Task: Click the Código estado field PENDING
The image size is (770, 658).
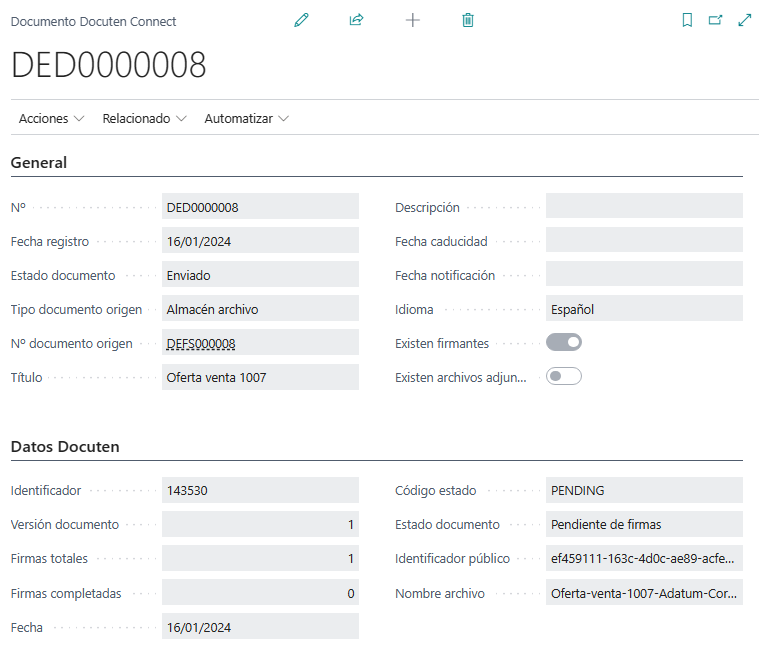Action: [643, 491]
